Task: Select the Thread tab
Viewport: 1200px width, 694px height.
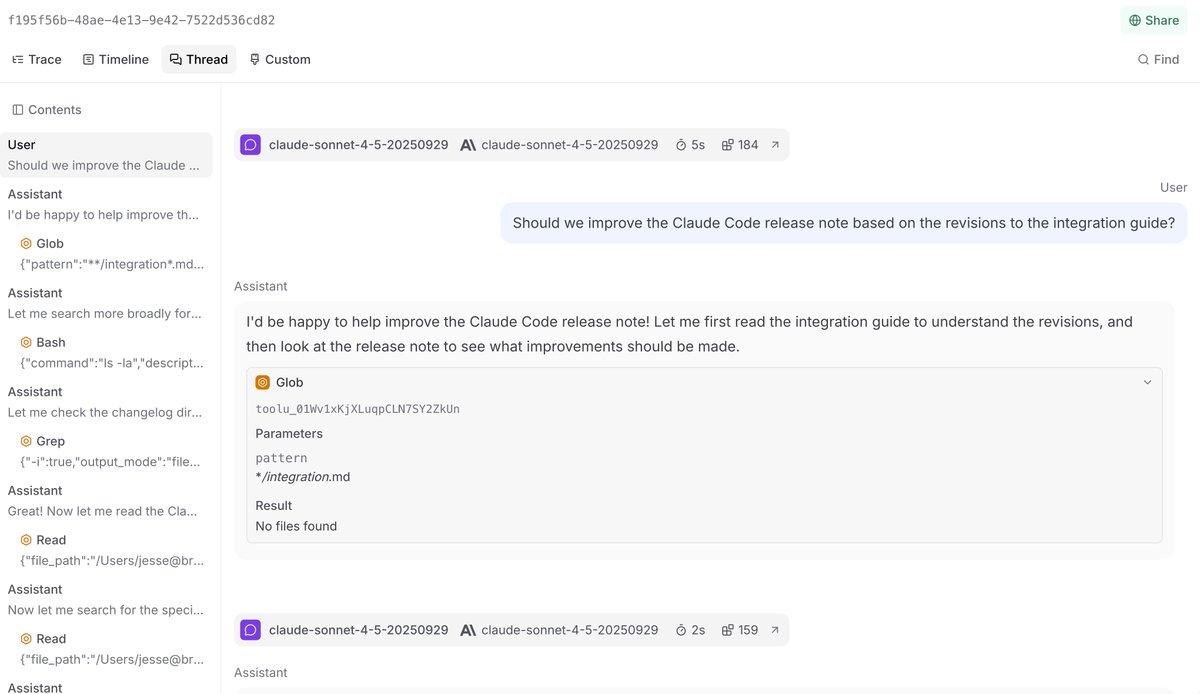Action: coord(199,59)
